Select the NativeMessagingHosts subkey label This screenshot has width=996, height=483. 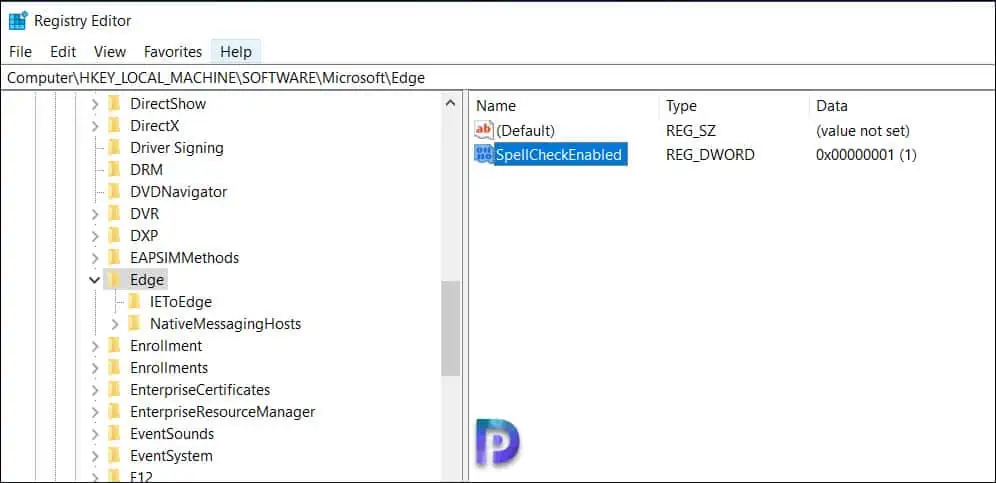225,324
